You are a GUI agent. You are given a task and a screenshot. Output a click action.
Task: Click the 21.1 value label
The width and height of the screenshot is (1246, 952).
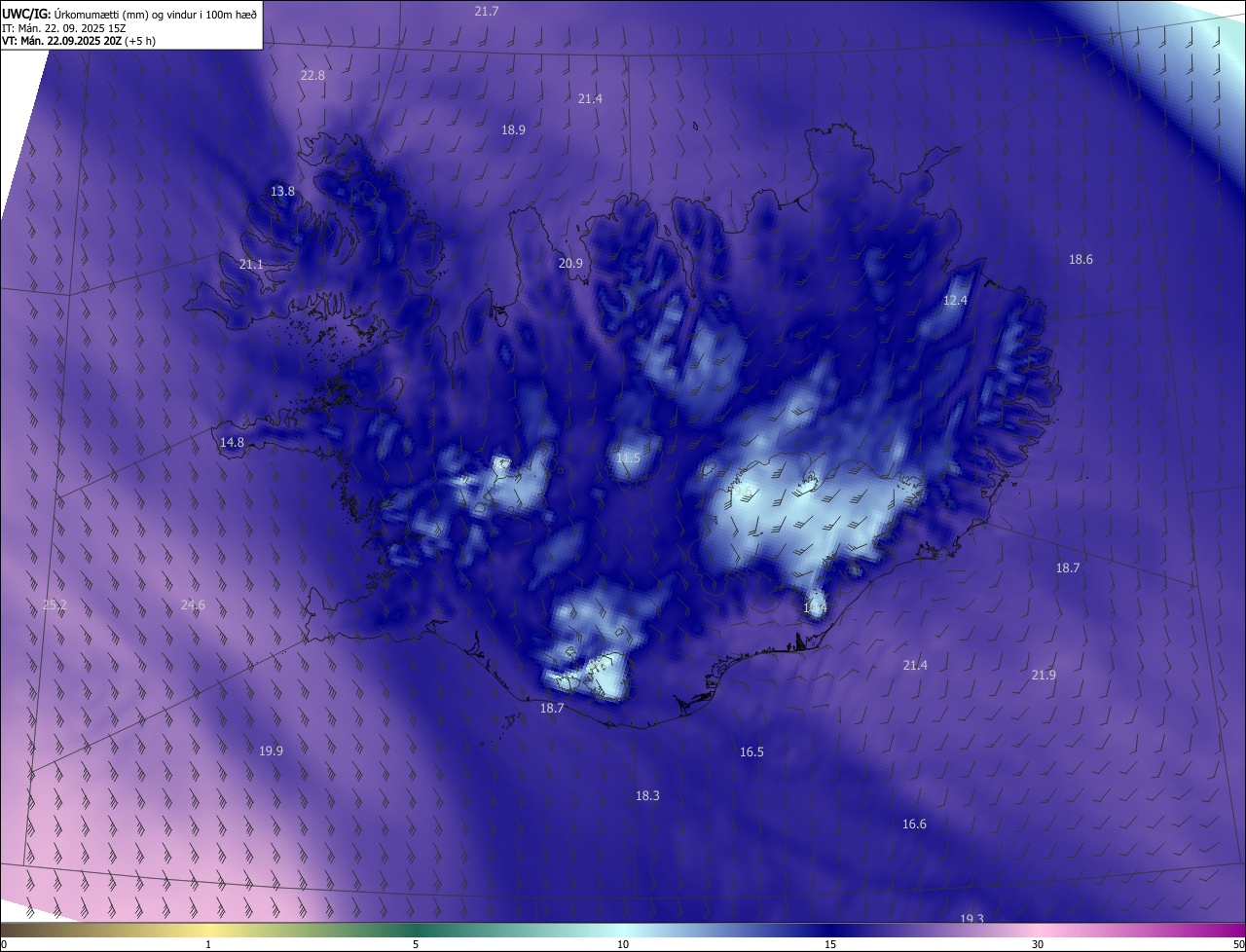coord(251,264)
